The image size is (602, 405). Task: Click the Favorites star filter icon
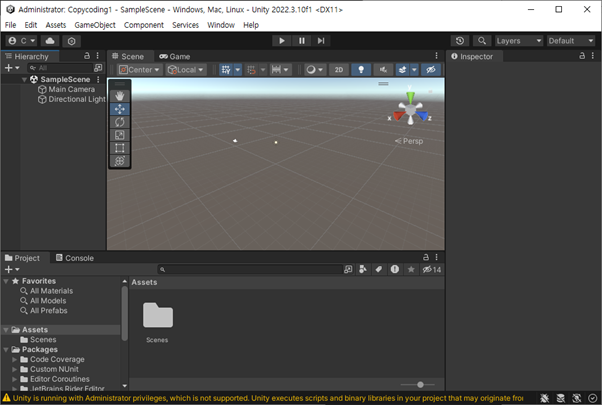click(x=411, y=269)
